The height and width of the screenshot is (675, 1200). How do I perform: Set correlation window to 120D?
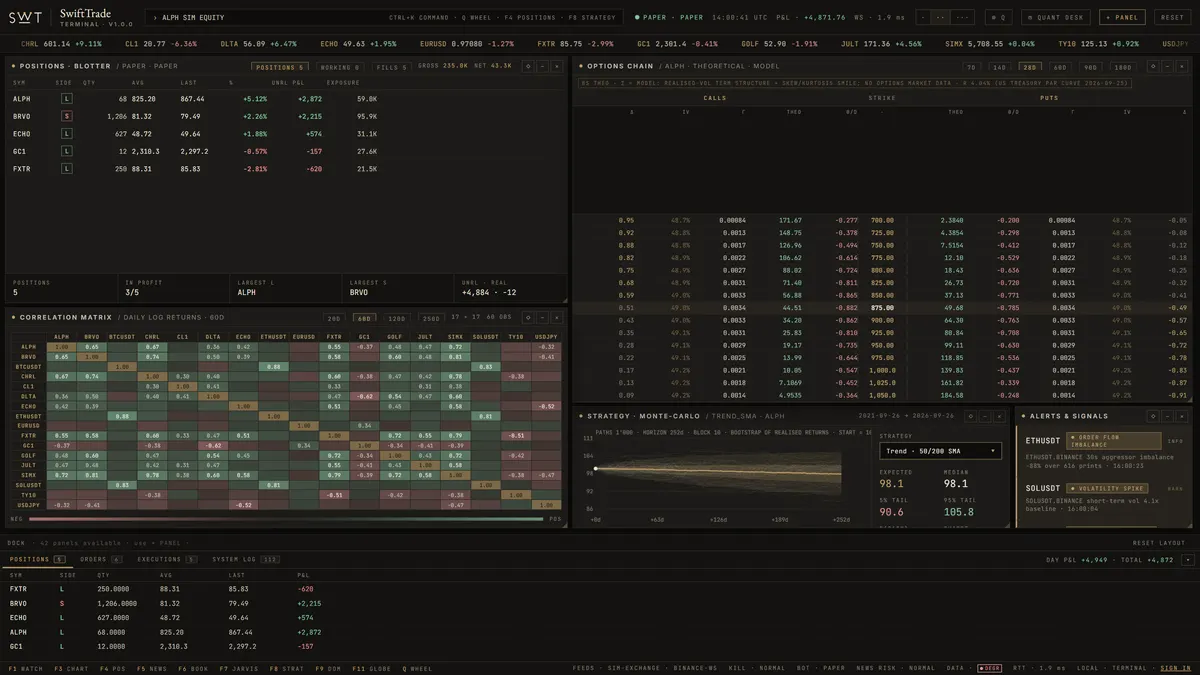[x=398, y=317]
